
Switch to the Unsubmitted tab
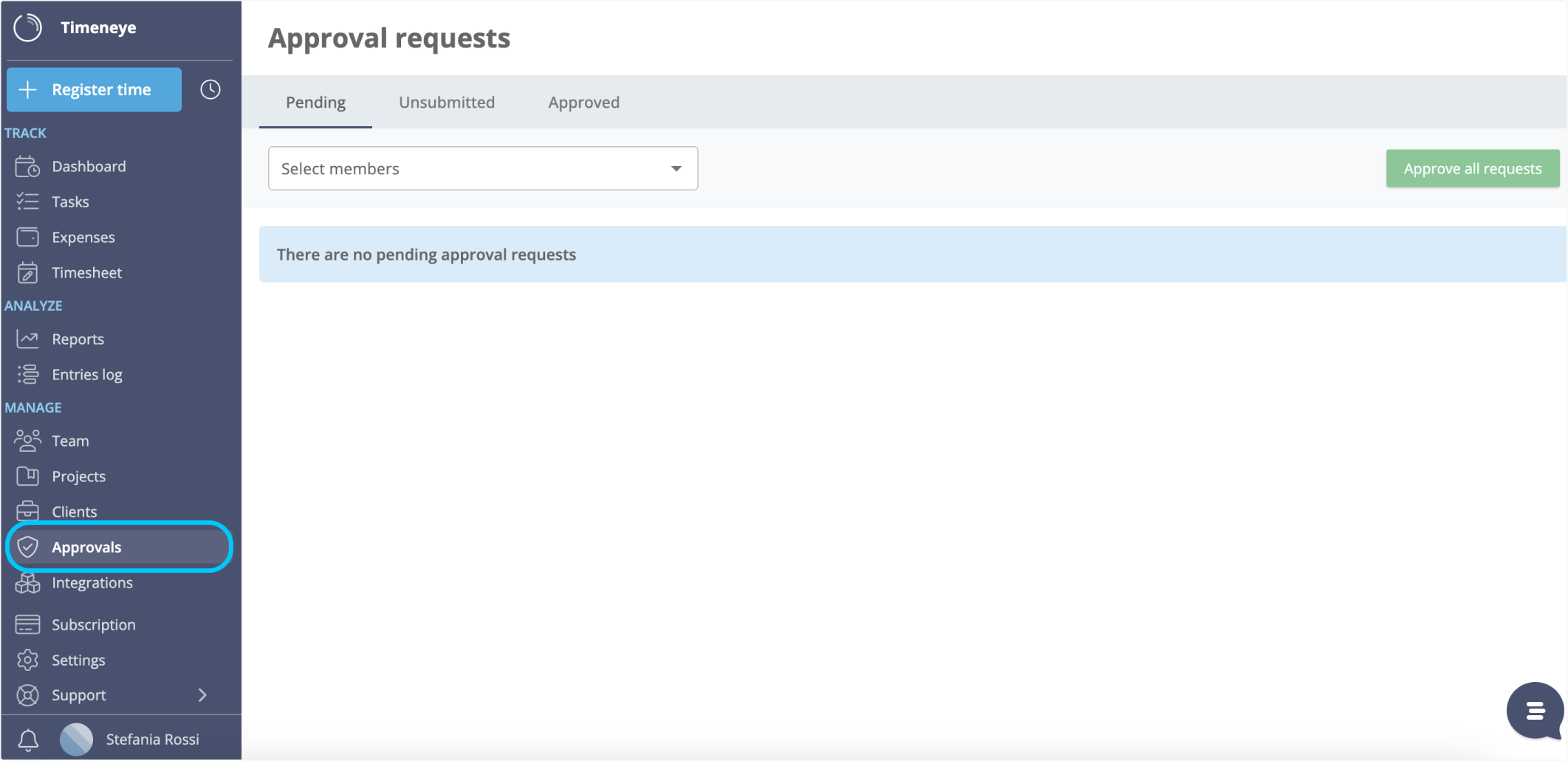point(446,102)
